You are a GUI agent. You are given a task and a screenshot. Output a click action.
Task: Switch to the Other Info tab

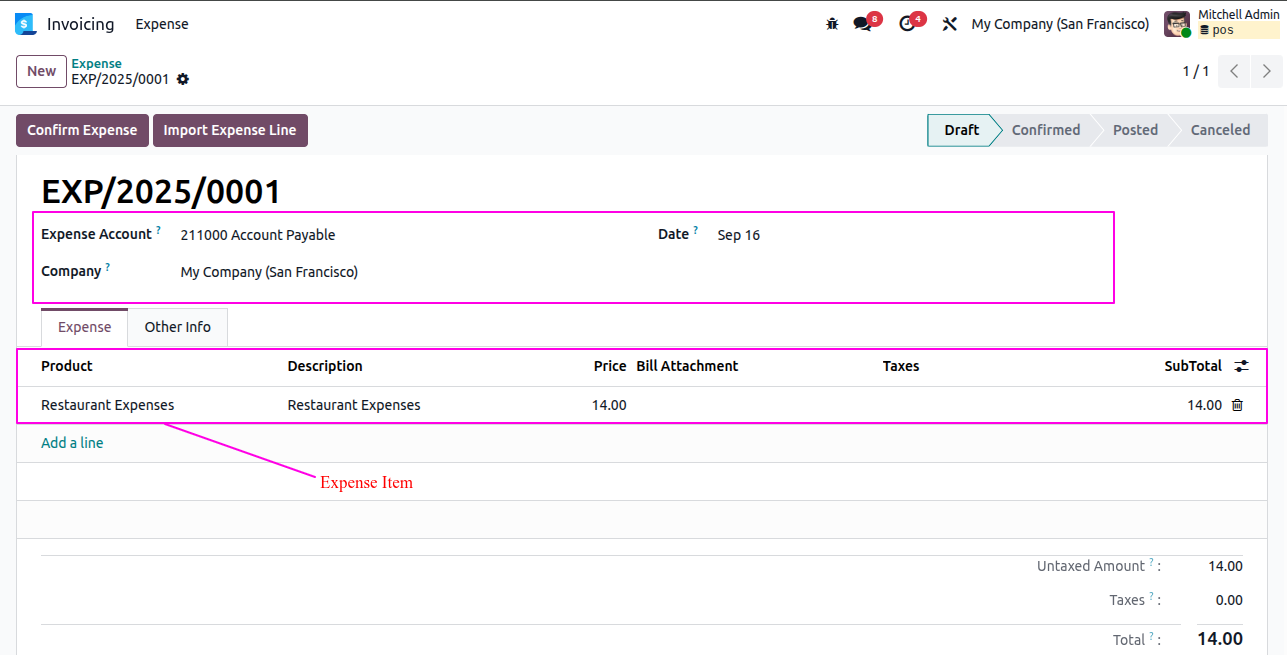point(178,327)
